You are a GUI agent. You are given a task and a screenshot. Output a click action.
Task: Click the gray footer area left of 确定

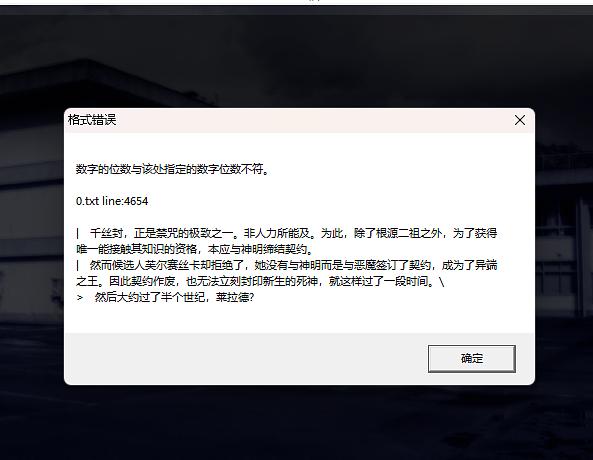click(246, 358)
